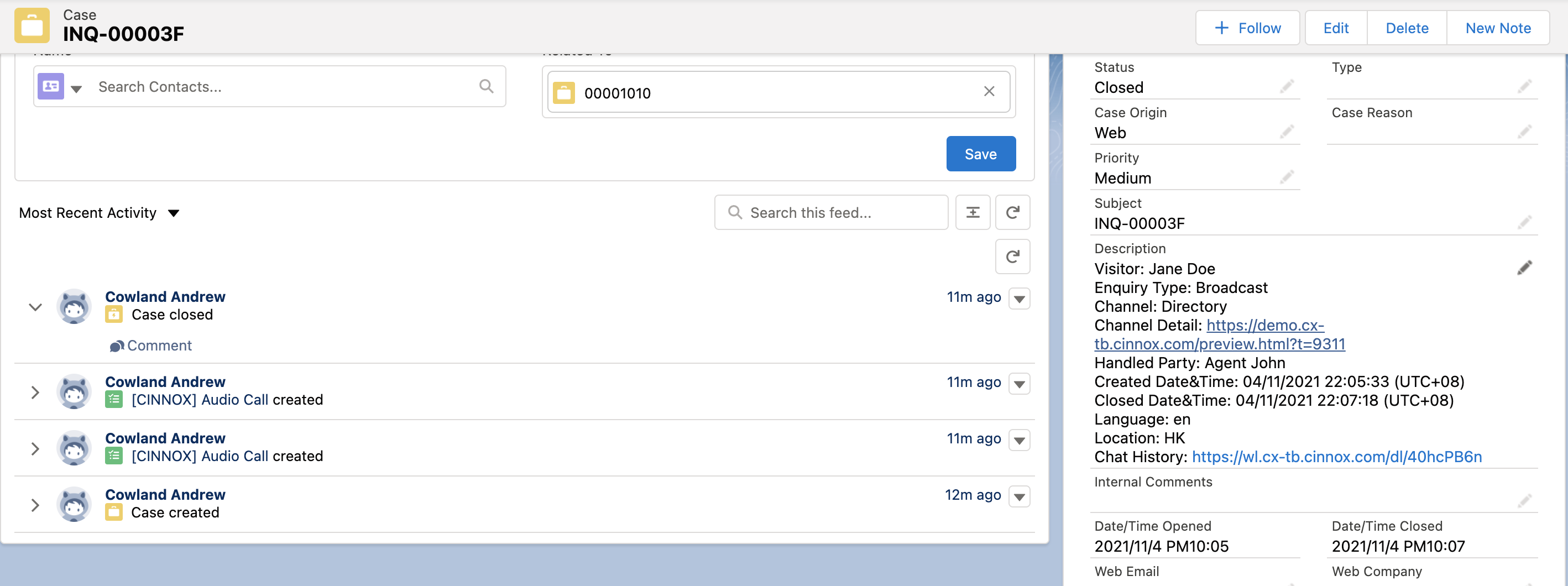Open the Edit case button
1568x586 pixels.
pos(1336,28)
